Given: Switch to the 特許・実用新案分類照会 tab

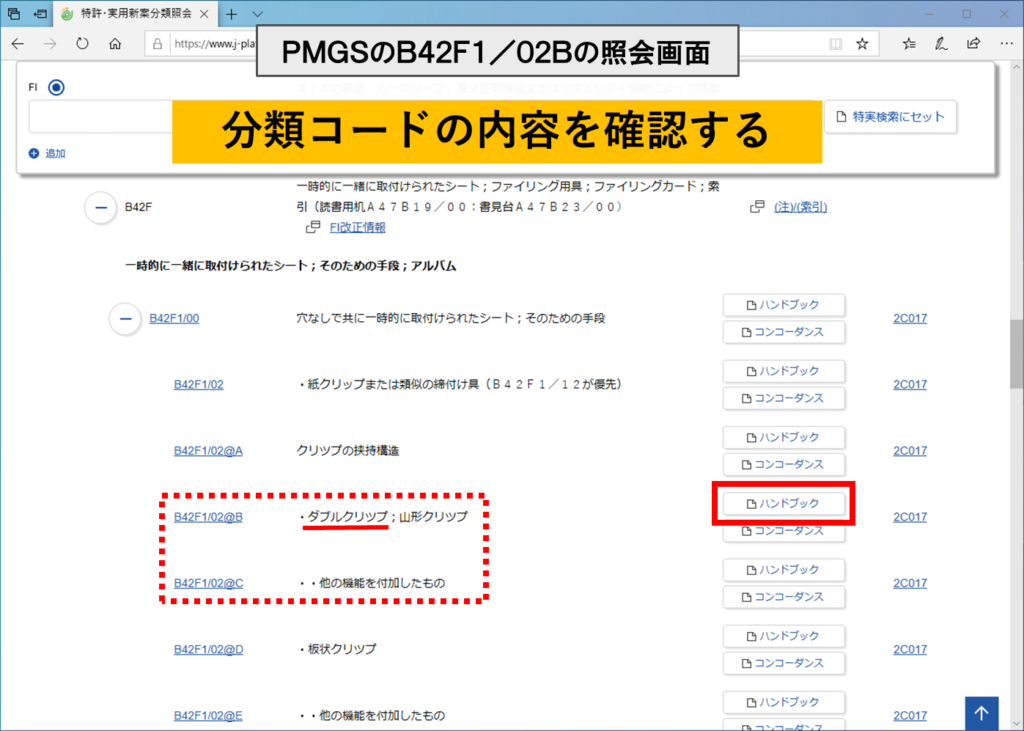Looking at the screenshot, I should (135, 14).
